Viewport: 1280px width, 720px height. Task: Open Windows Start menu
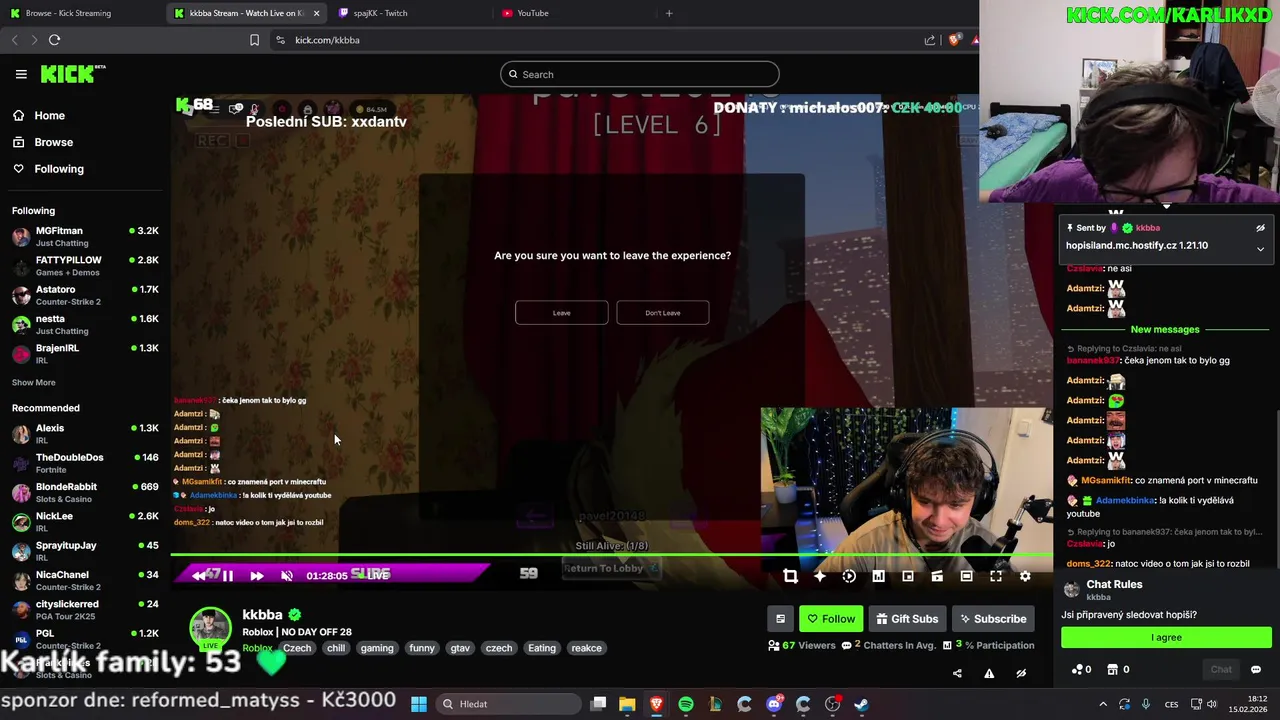[x=419, y=704]
